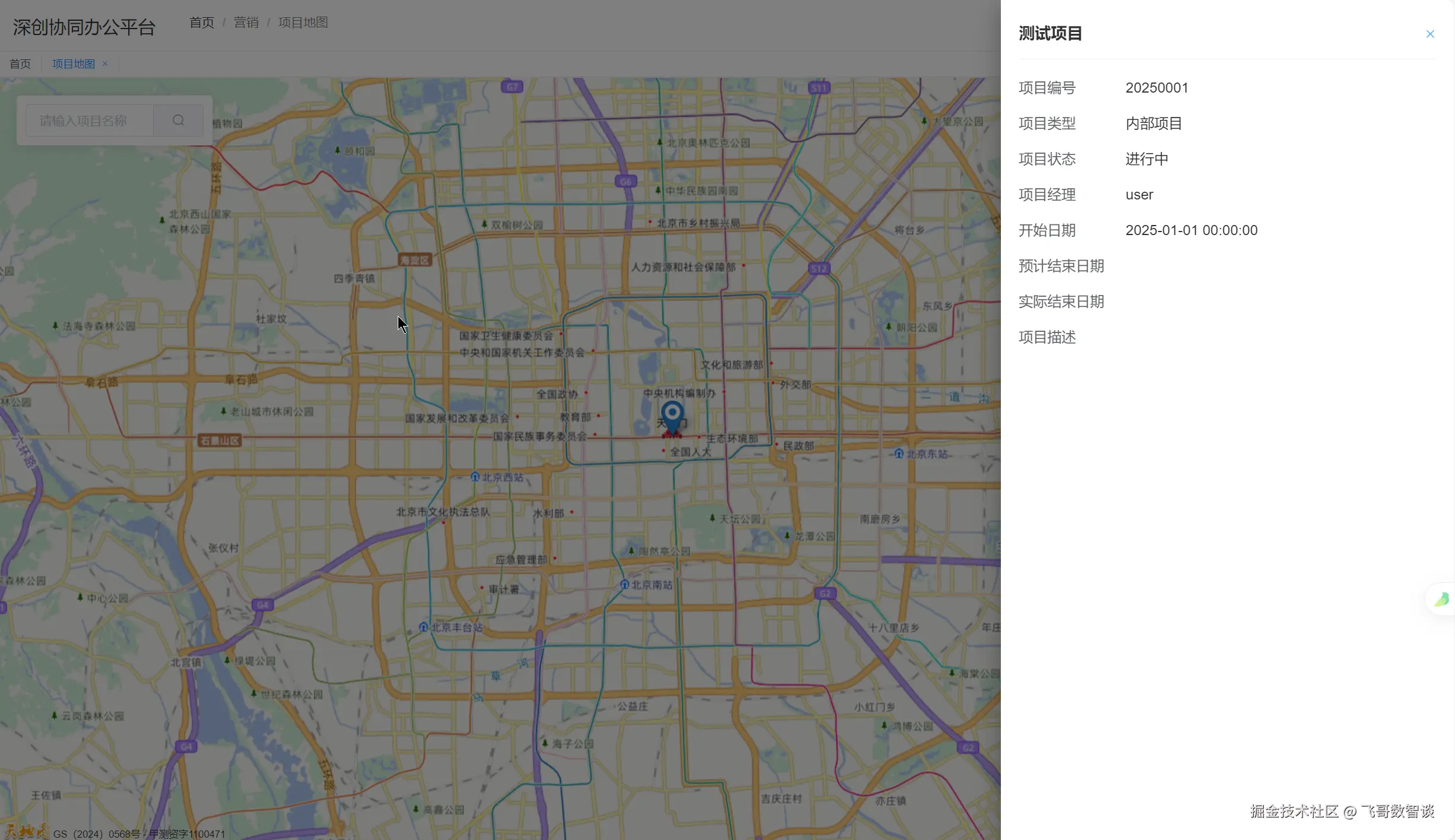1455x840 pixels.
Task: Click 项目地图 breadcrumb item
Action: [x=303, y=23]
